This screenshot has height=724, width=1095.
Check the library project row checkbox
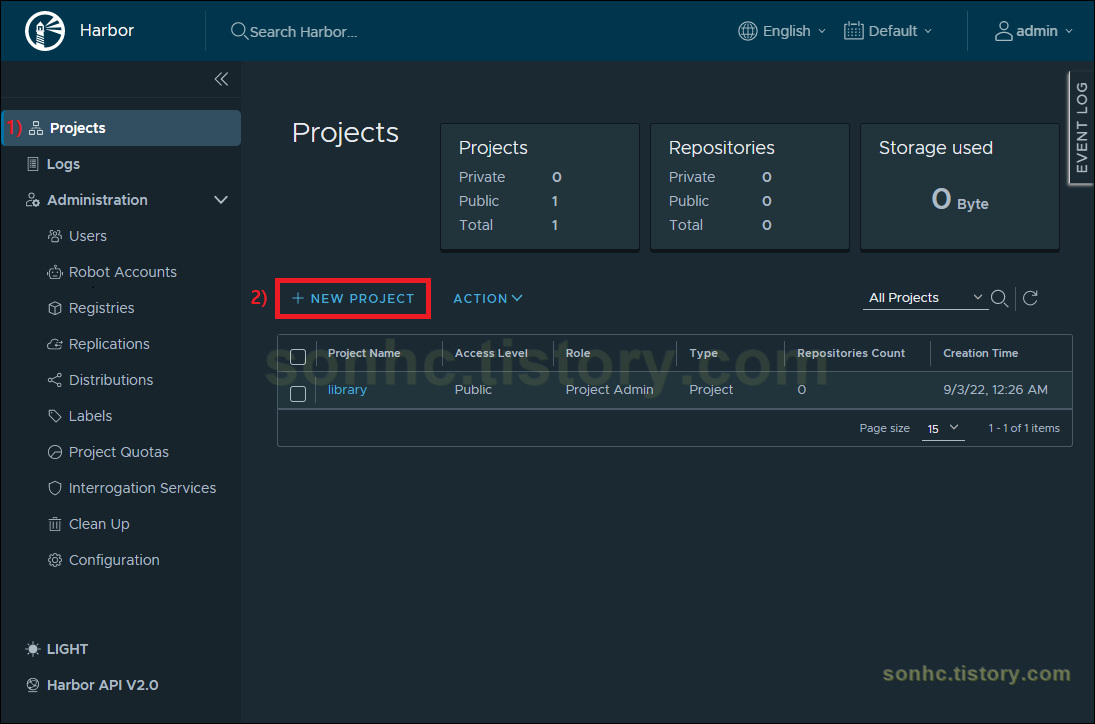298,394
